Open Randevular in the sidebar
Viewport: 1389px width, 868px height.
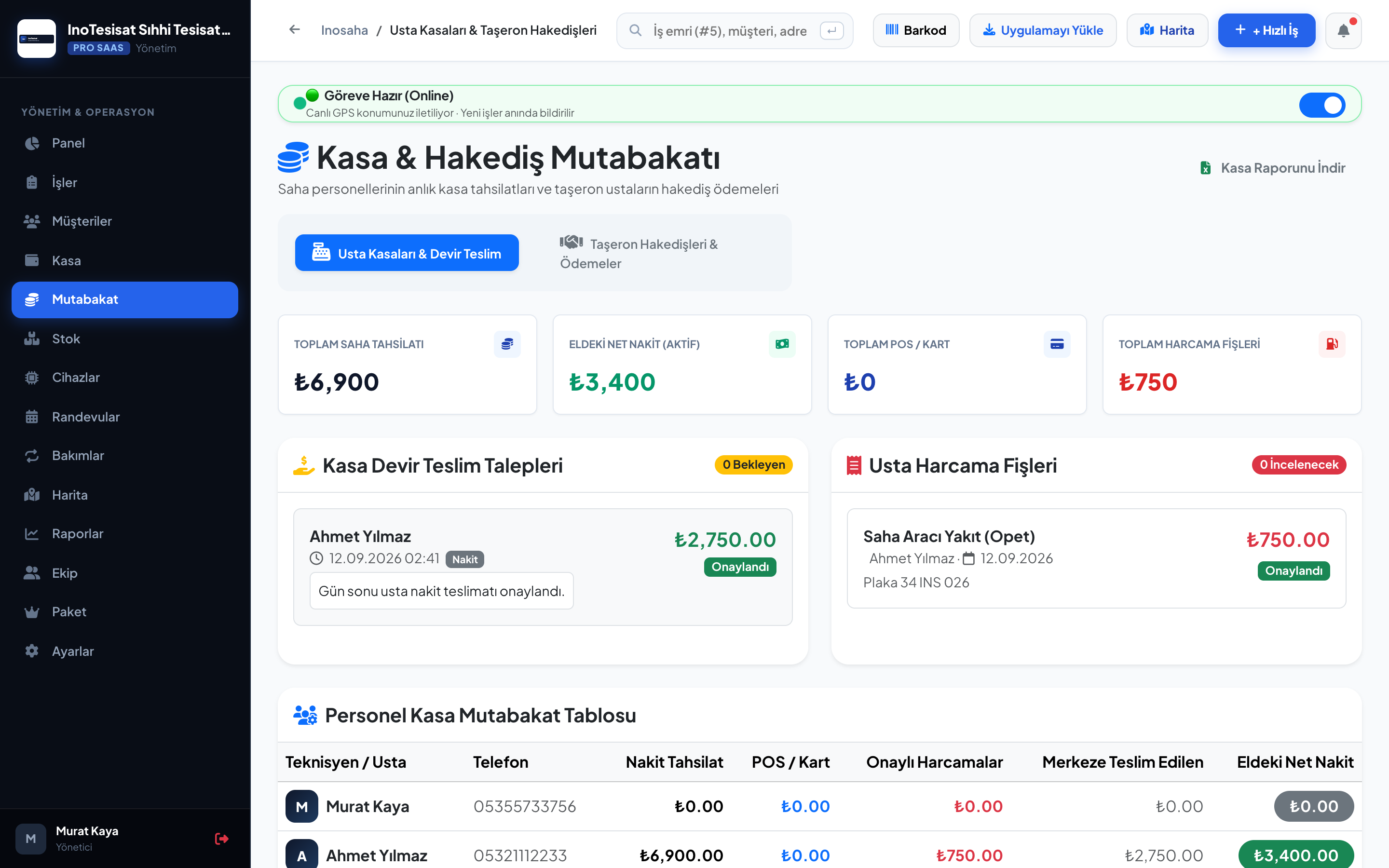click(124, 417)
